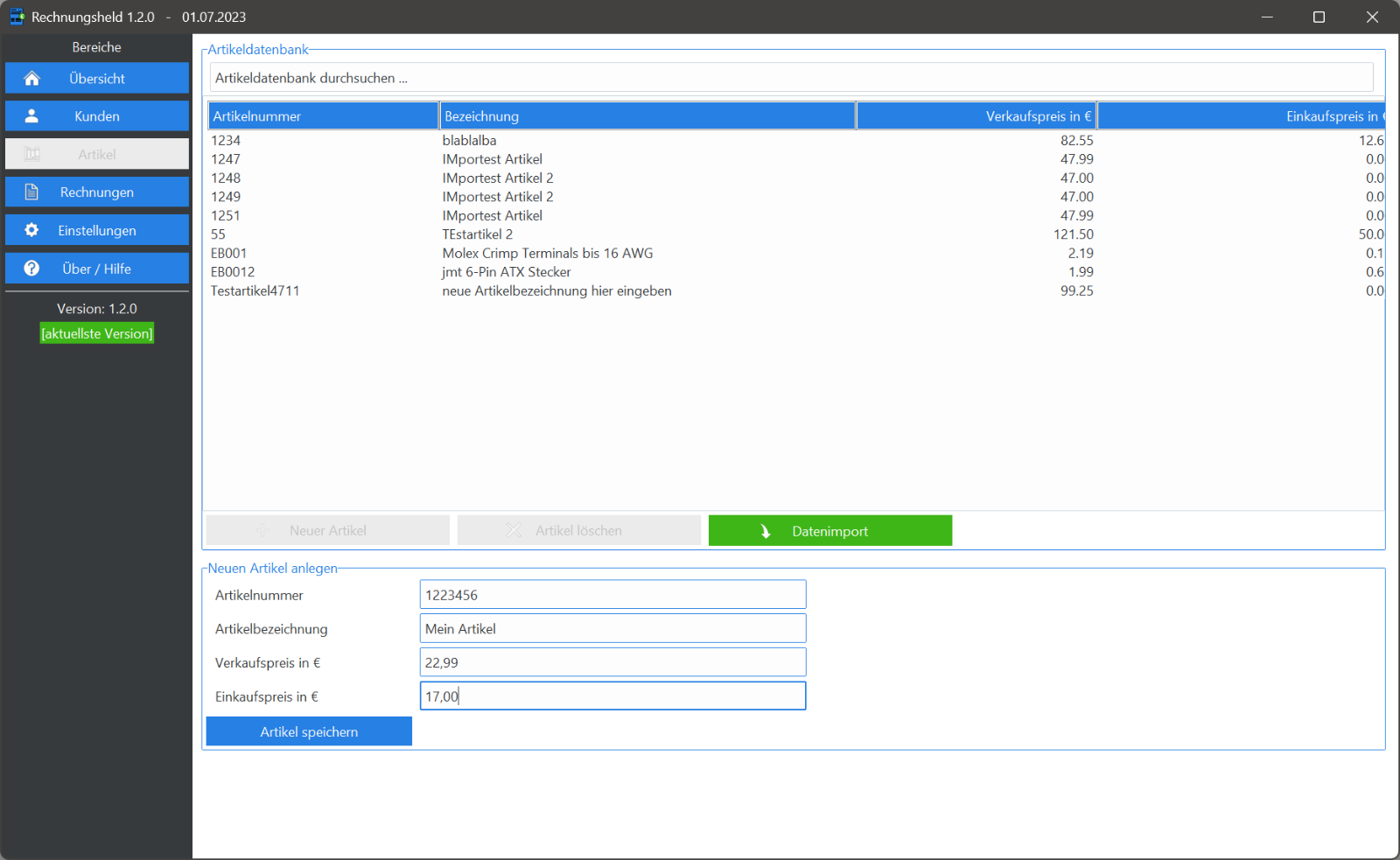Image resolution: width=1400 pixels, height=860 pixels.
Task: Click the document icon beside Rechnungen
Action: [x=32, y=192]
